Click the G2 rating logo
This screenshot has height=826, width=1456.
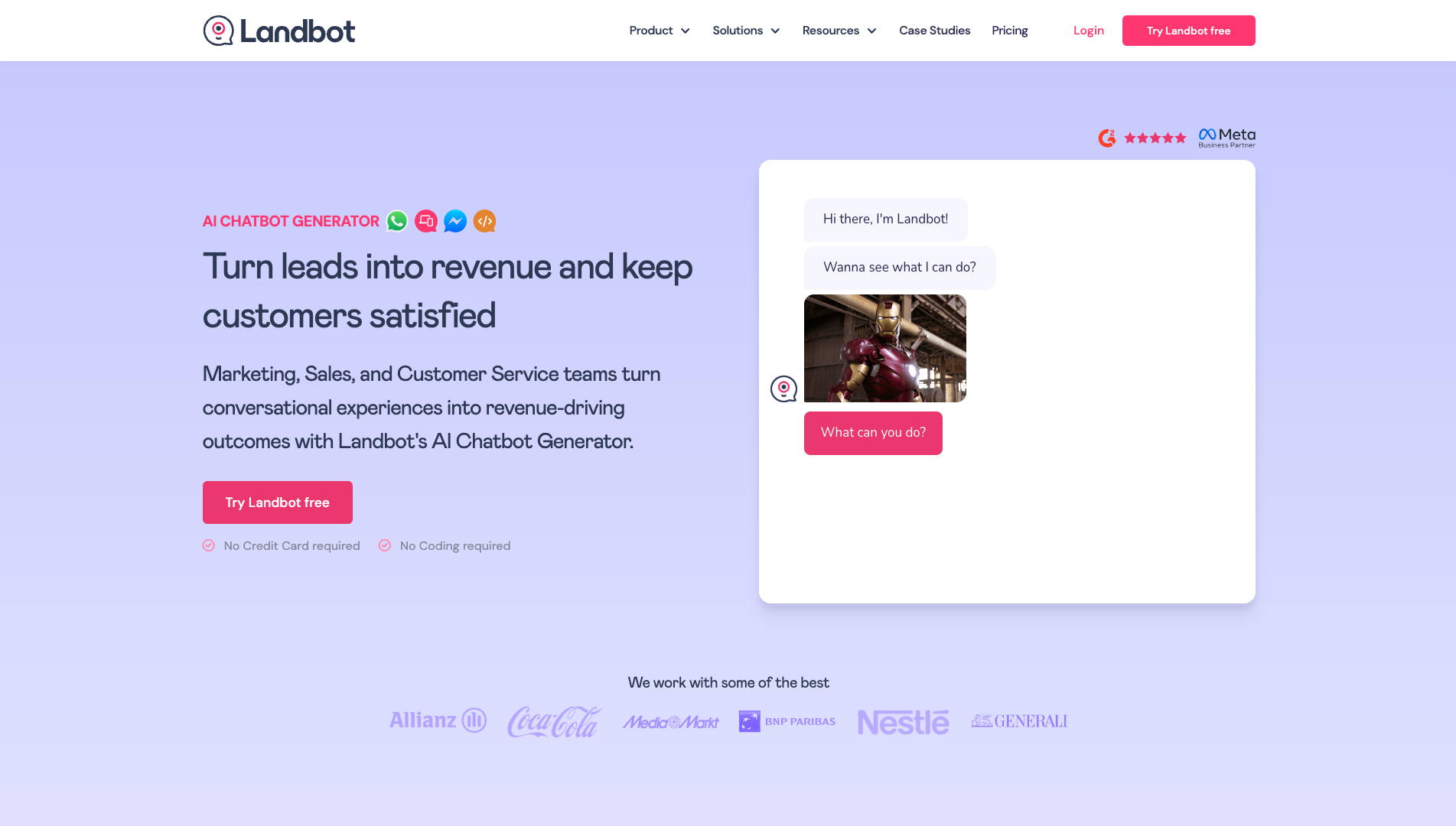[x=1106, y=138]
